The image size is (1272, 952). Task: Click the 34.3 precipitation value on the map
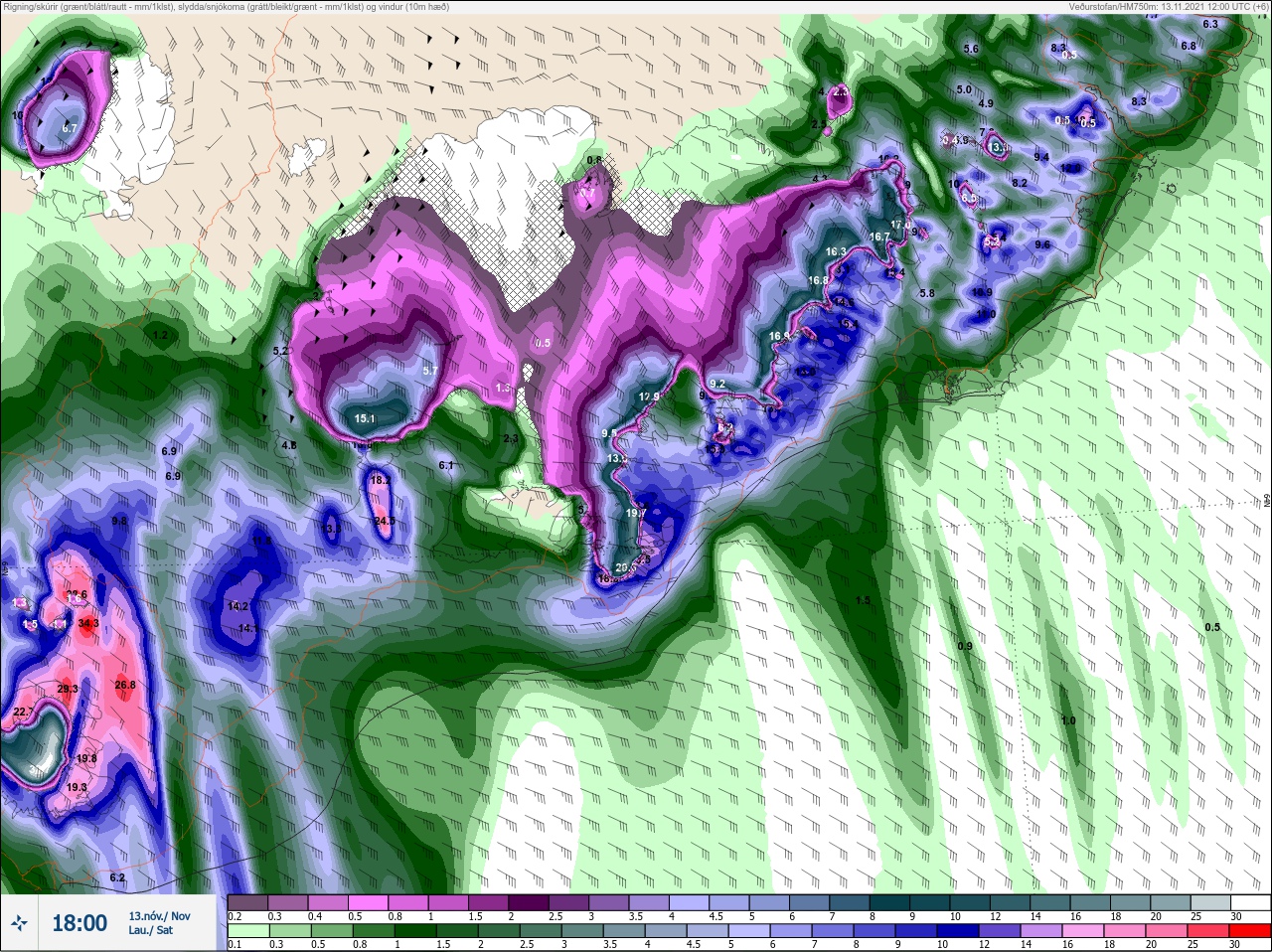(88, 624)
